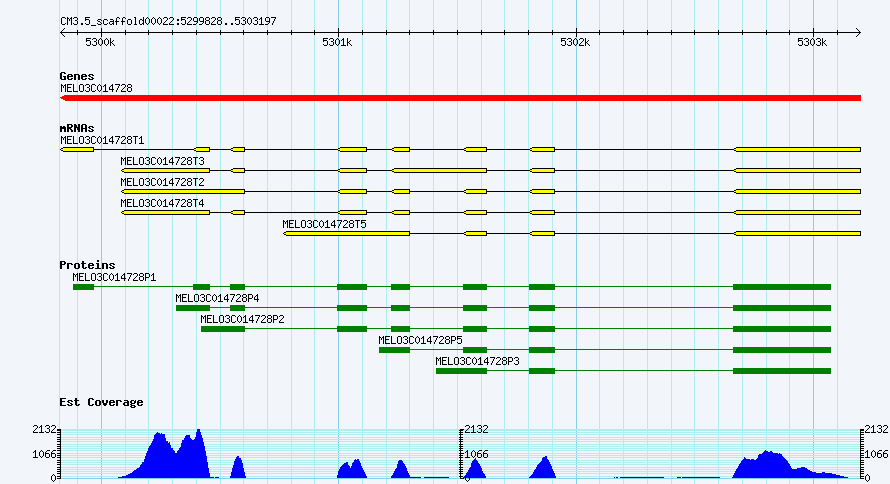Click the 5302k ruler tick label
Screen dimensions: 890x484
[x=575, y=42]
